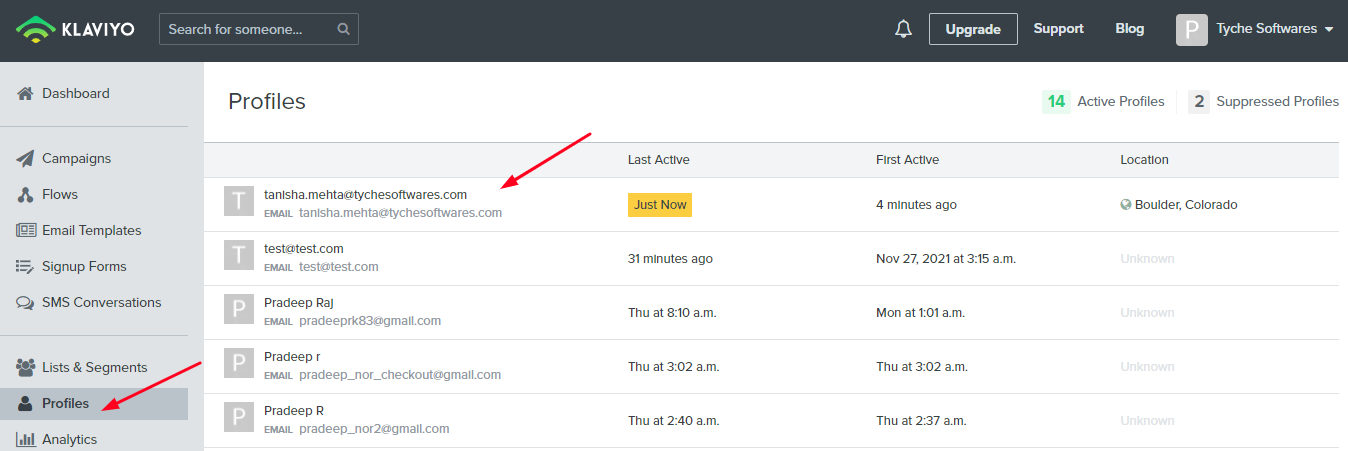Click the SMS Conversations chat icon
The height and width of the screenshot is (451, 1348).
click(x=26, y=302)
